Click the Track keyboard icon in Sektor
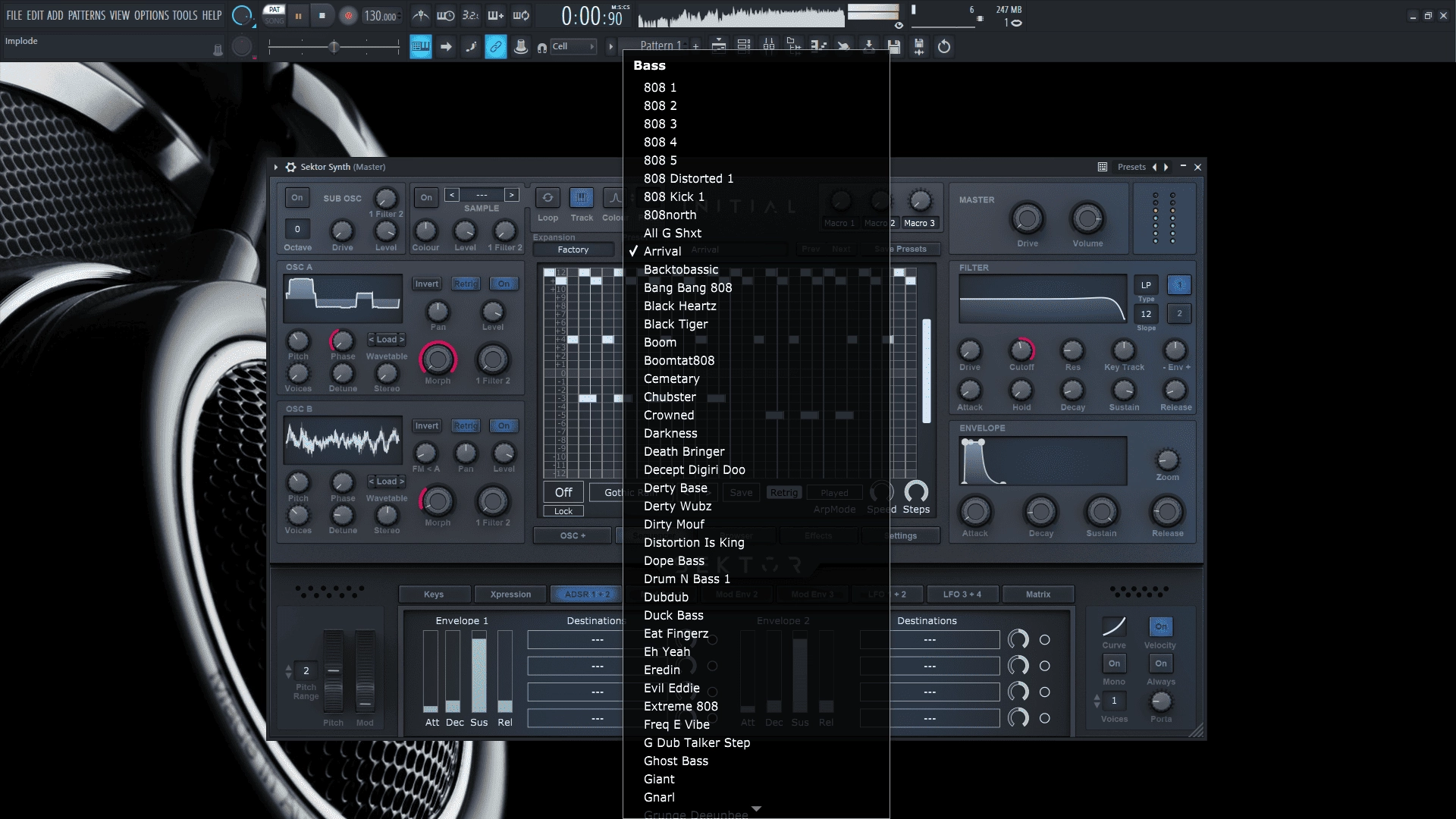This screenshot has width=1456, height=819. pos(582,198)
